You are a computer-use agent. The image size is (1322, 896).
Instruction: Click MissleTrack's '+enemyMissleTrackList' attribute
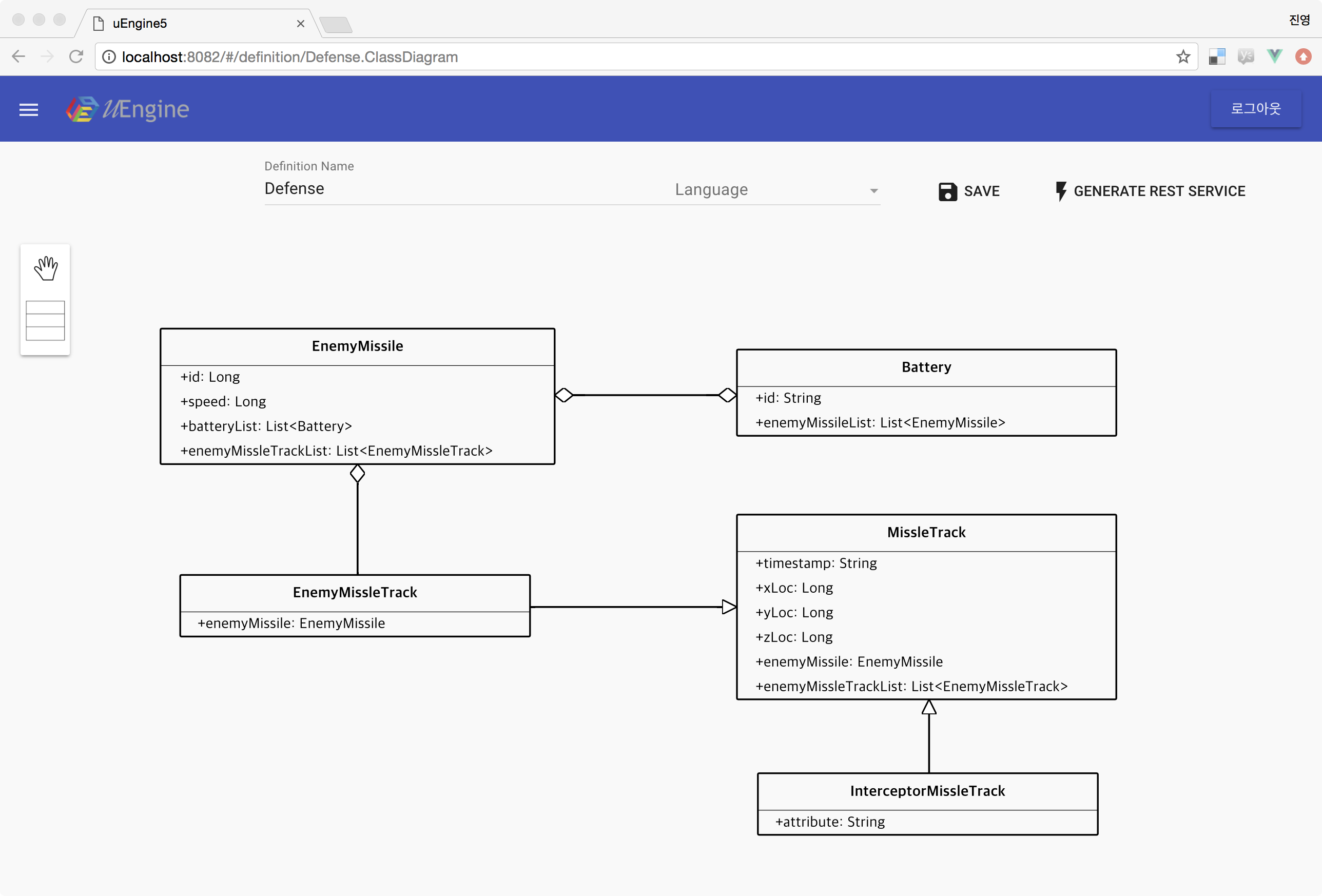point(911,686)
